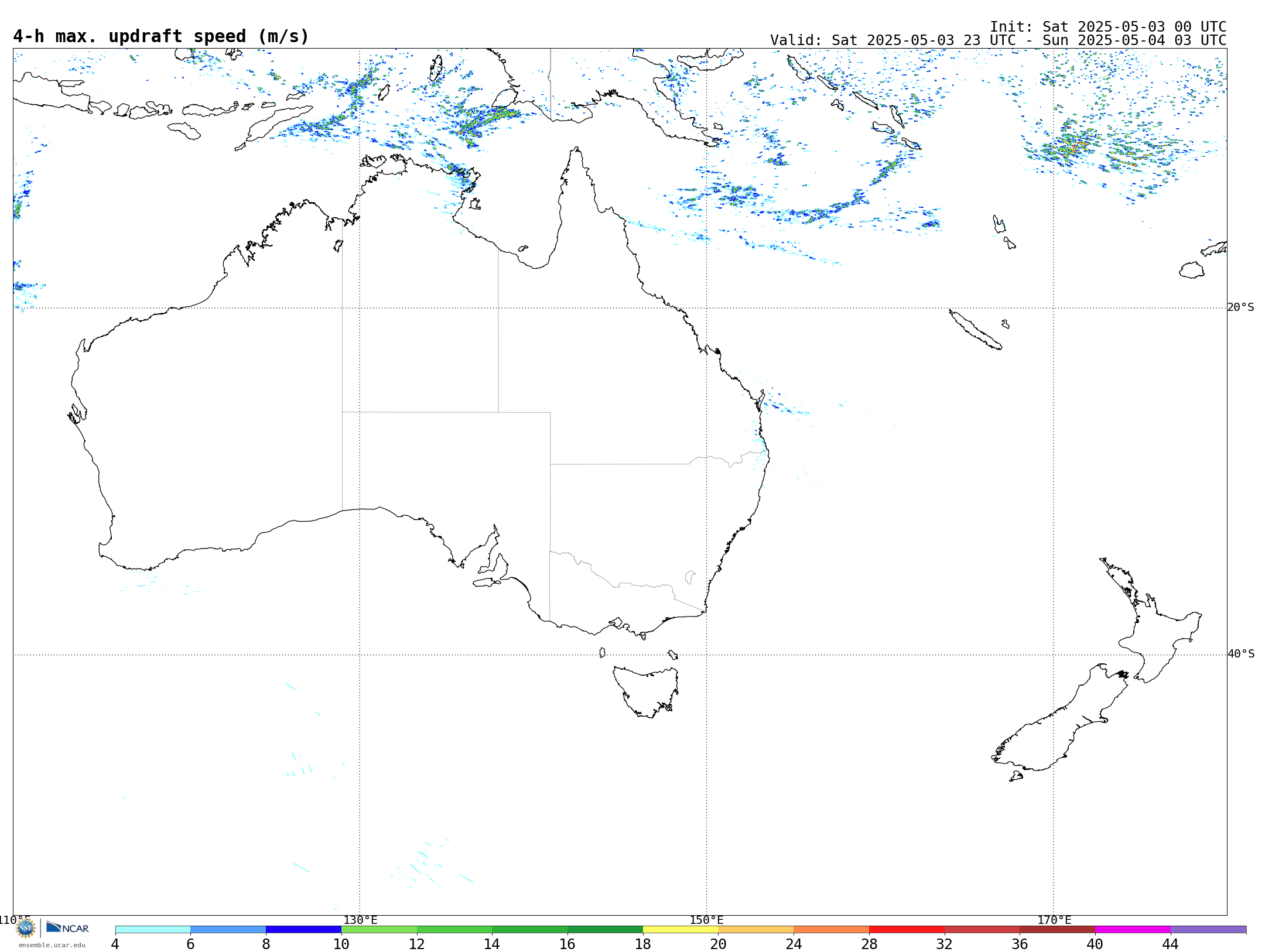This screenshot has height=952, width=1265.
Task: Click the 20°S latitude label
Action: [x=1241, y=307]
